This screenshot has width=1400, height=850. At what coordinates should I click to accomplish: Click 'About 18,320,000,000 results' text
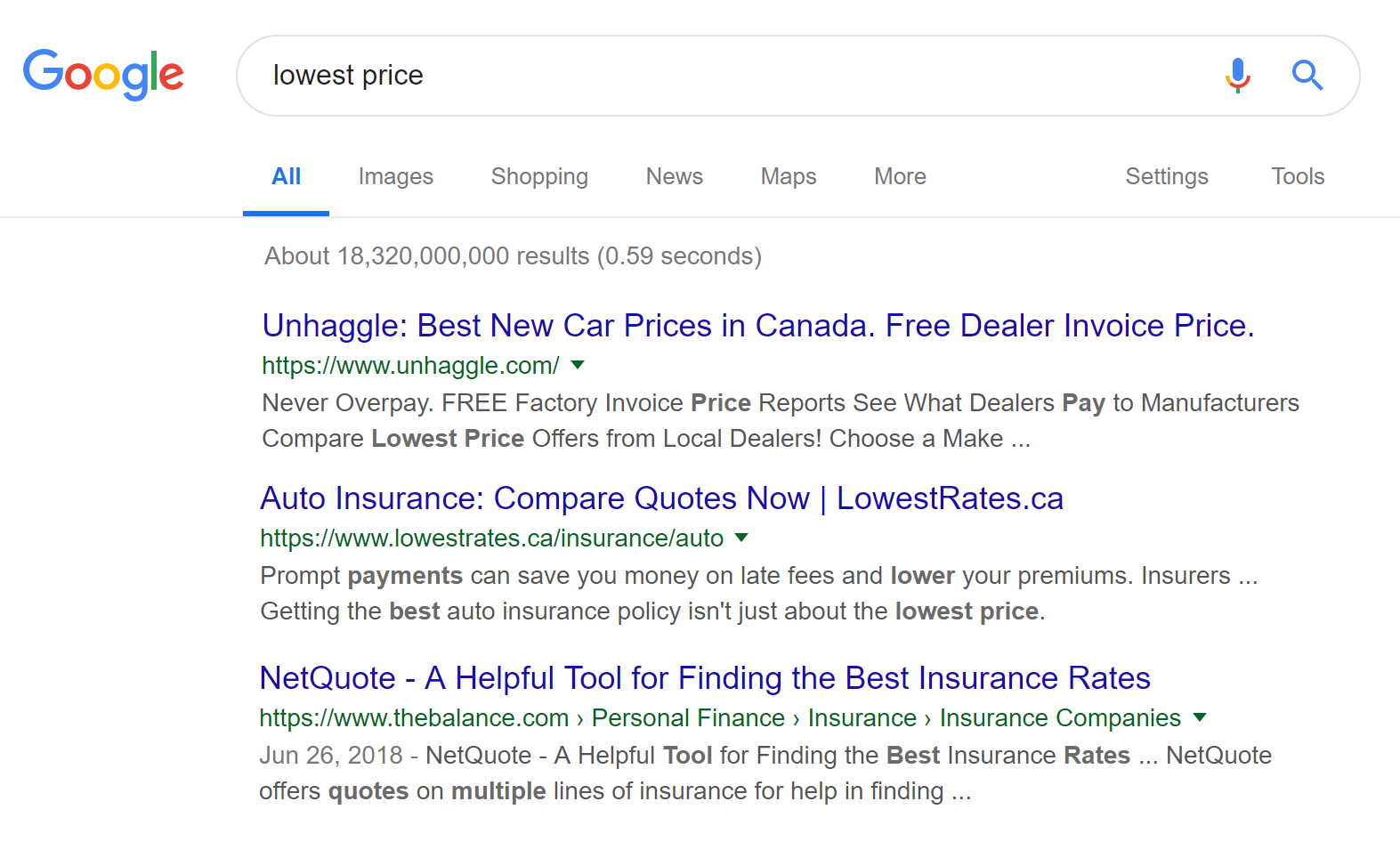[513, 256]
